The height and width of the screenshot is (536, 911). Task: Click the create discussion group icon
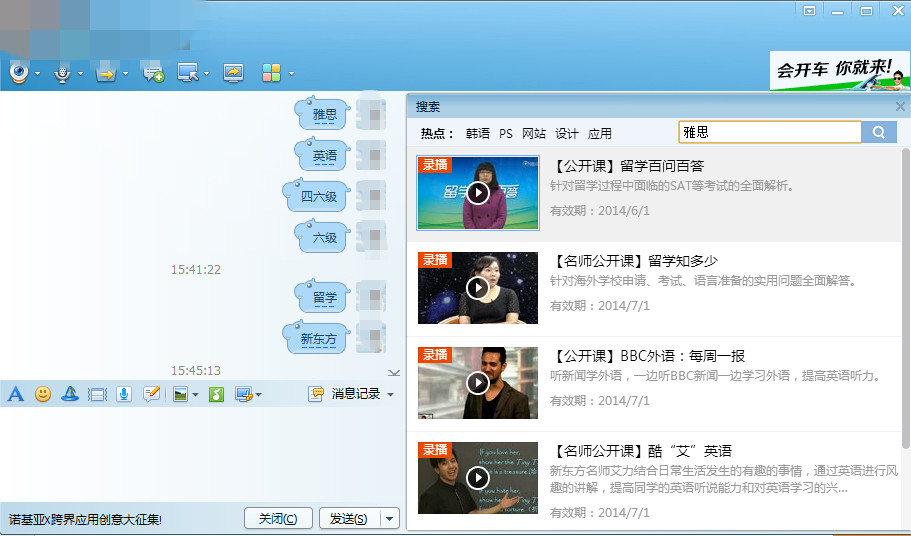tap(153, 72)
